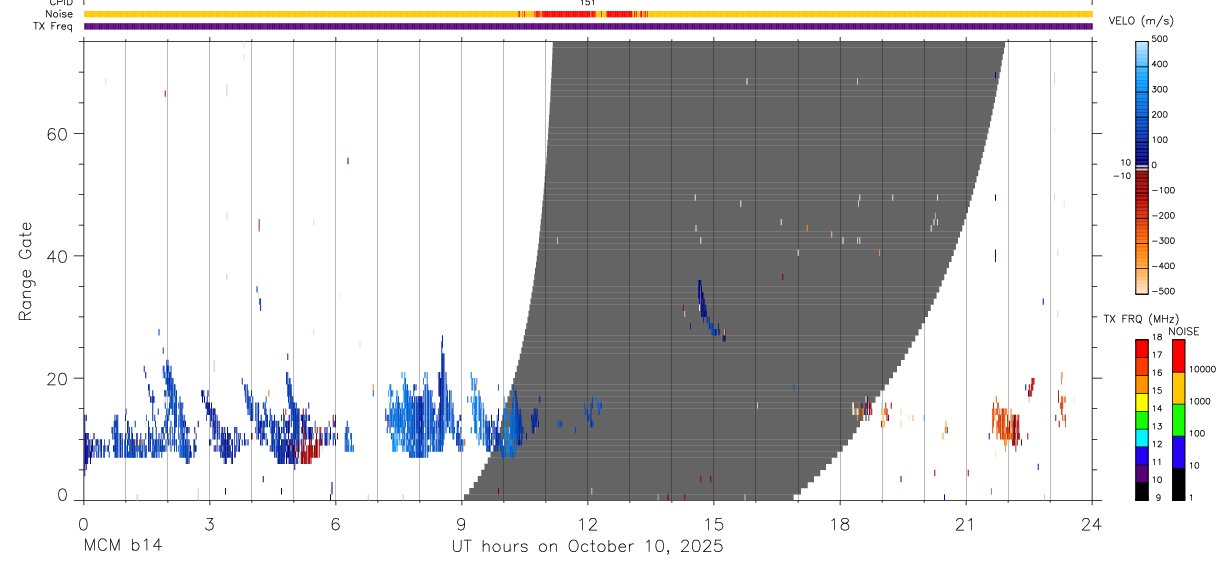Click the -300 velocity scale label
This screenshot has width=1228, height=567.
point(1163,241)
